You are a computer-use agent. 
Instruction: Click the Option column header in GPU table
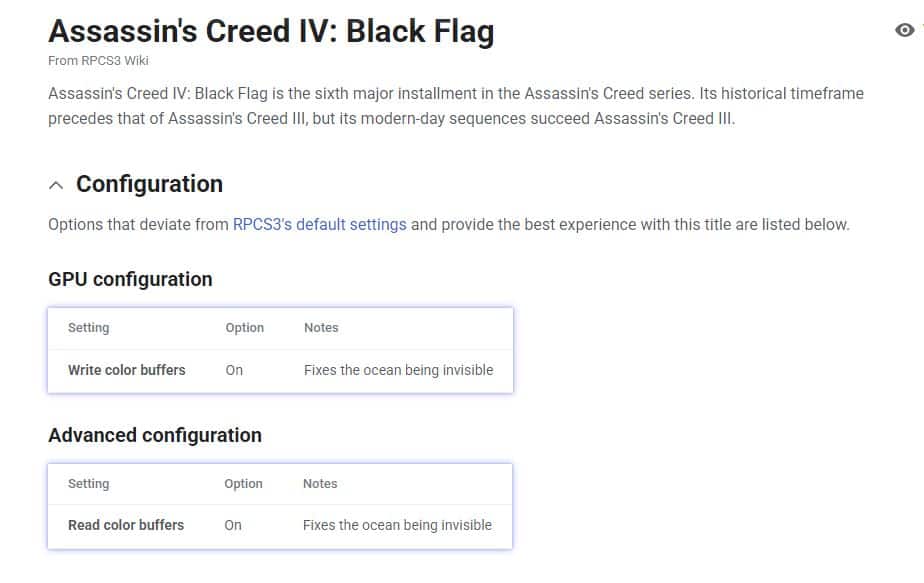245,328
